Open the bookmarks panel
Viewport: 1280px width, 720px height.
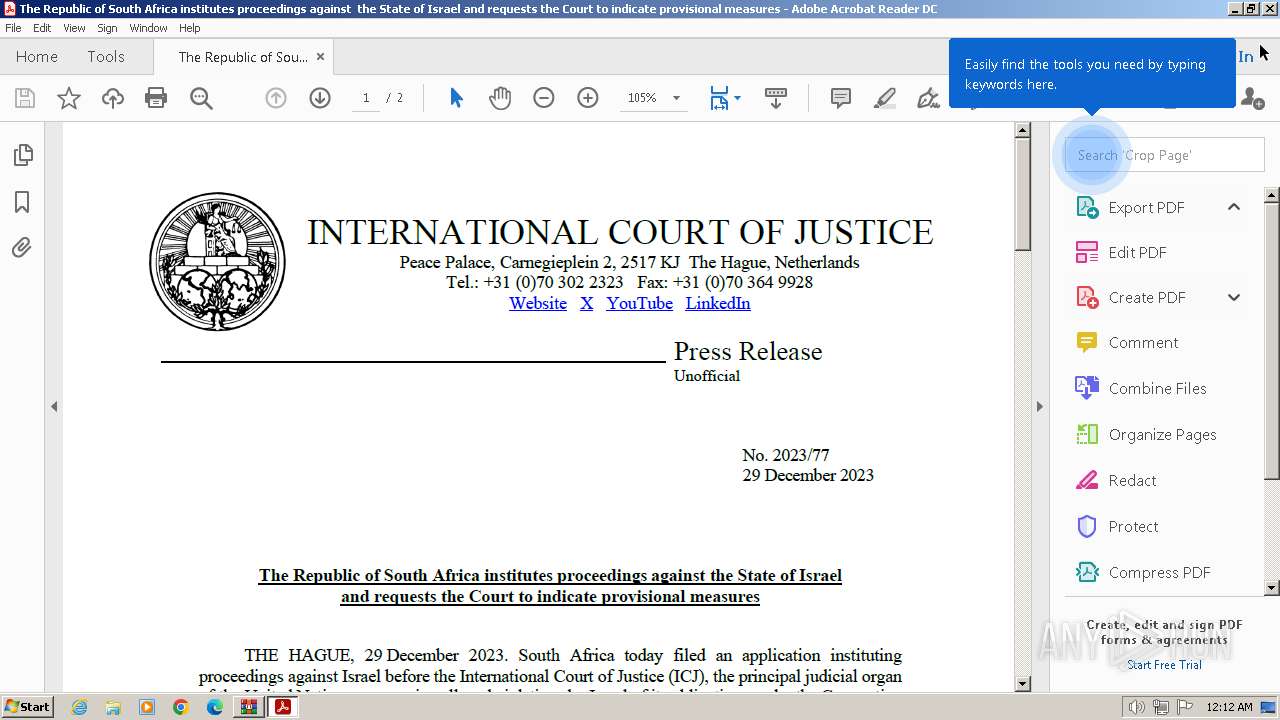click(22, 202)
